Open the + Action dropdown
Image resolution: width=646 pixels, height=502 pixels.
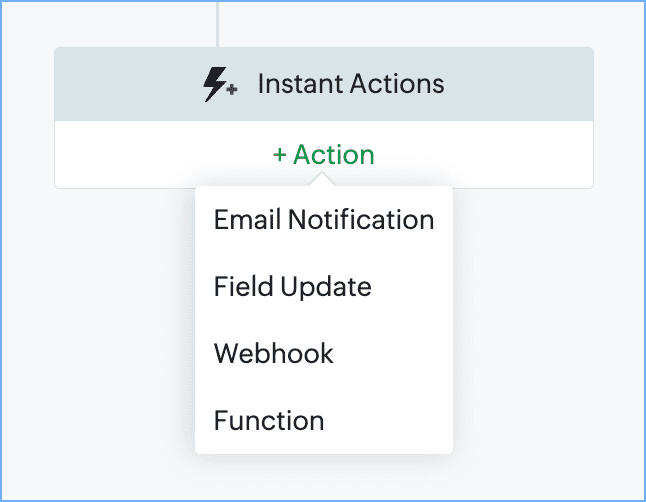[x=324, y=155]
